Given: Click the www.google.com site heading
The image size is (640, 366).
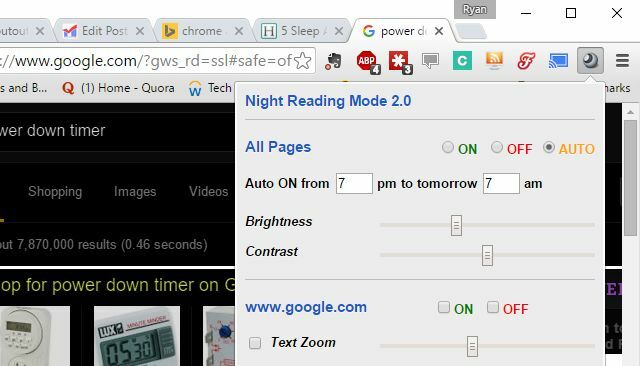Looking at the screenshot, I should [x=306, y=307].
